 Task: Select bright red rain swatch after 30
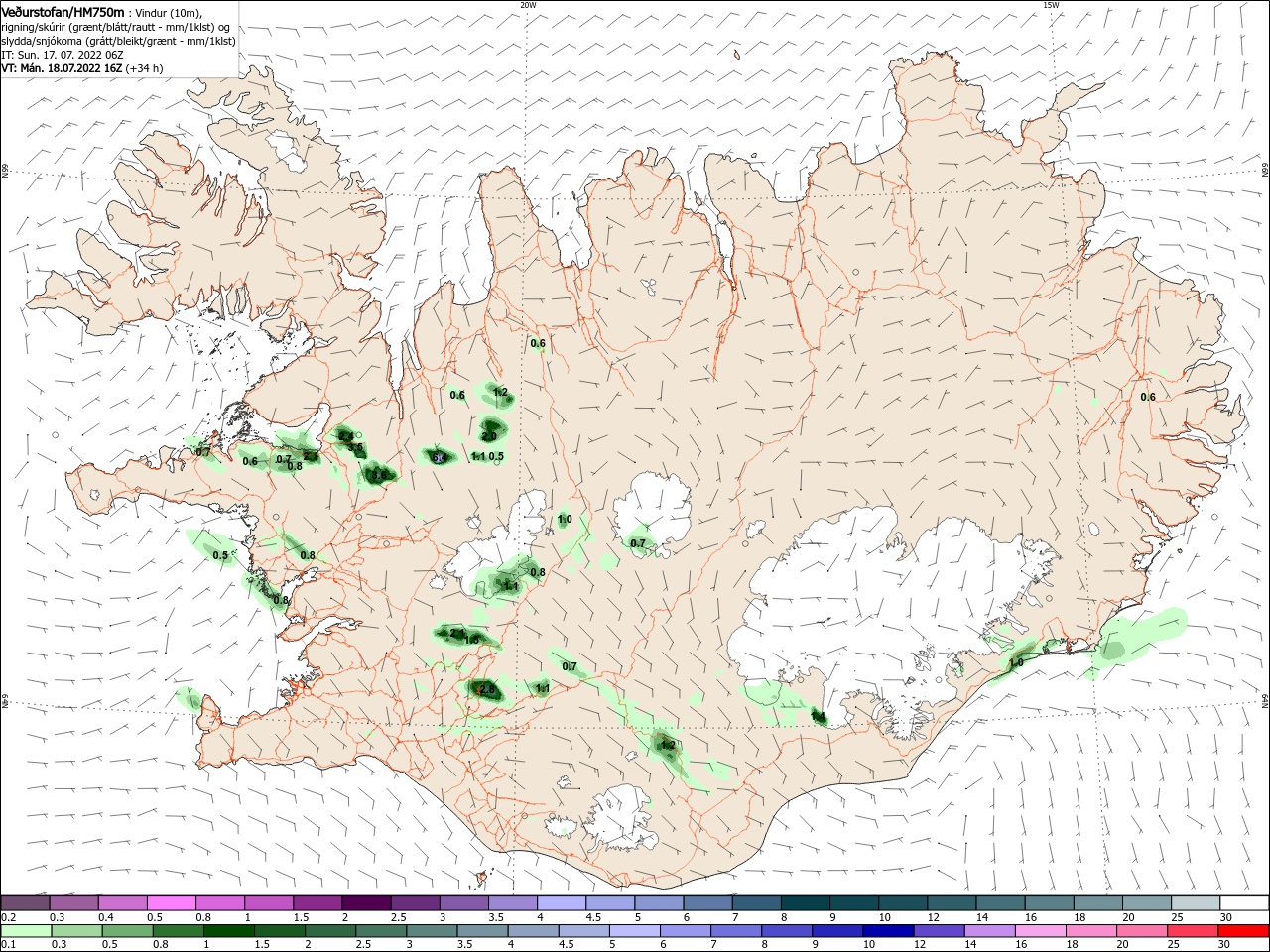click(x=1241, y=930)
